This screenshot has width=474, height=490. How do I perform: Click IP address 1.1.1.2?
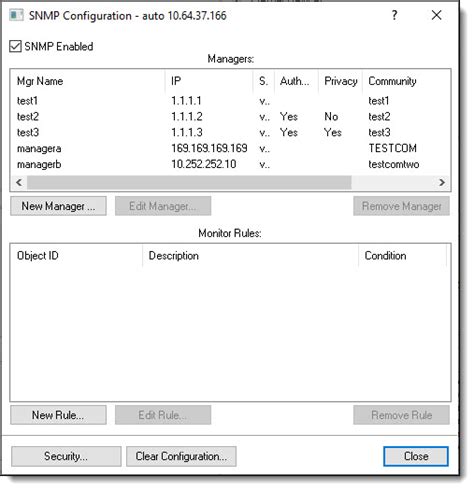coord(187,116)
